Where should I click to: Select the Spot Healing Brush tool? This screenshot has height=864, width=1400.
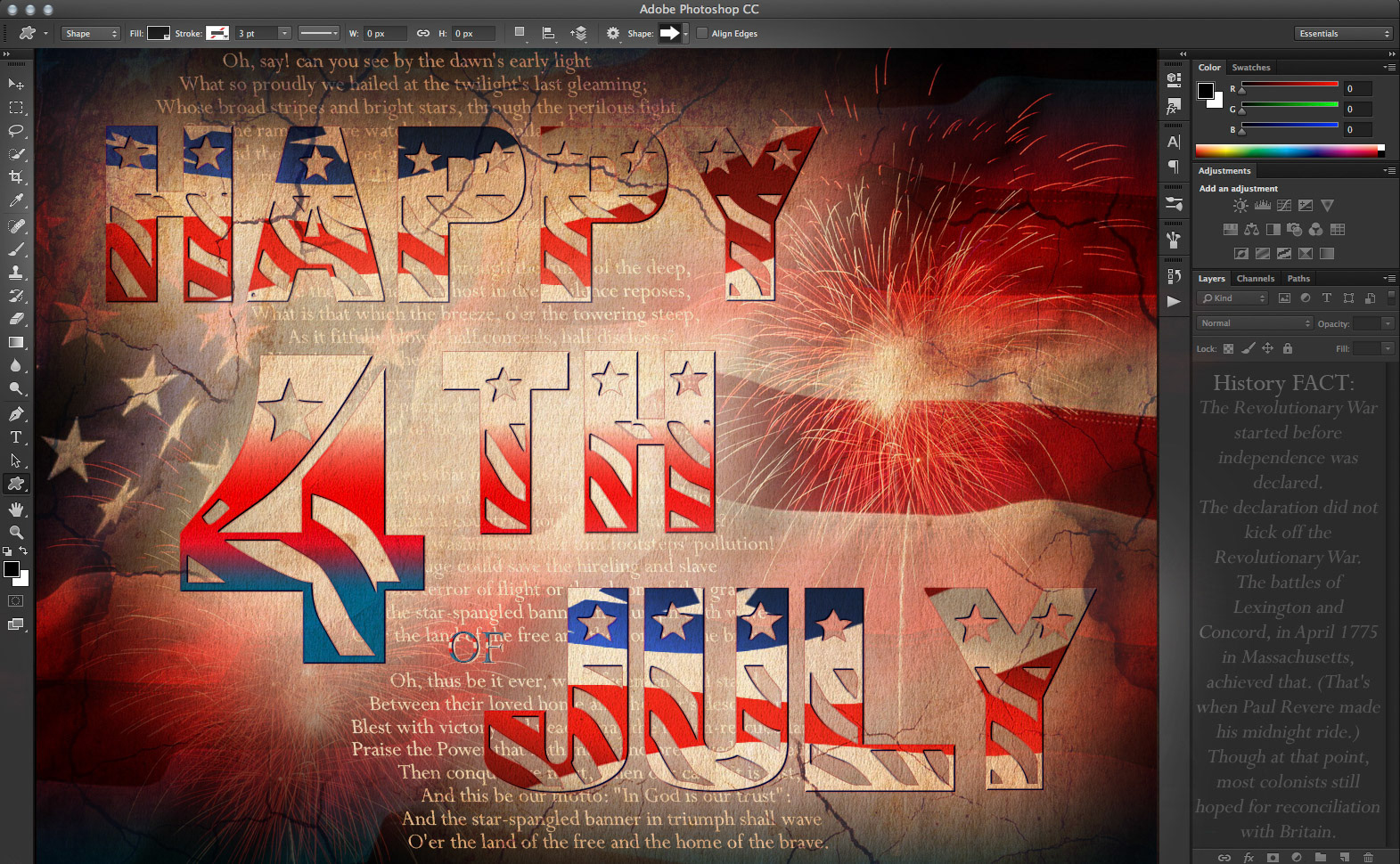click(x=16, y=226)
